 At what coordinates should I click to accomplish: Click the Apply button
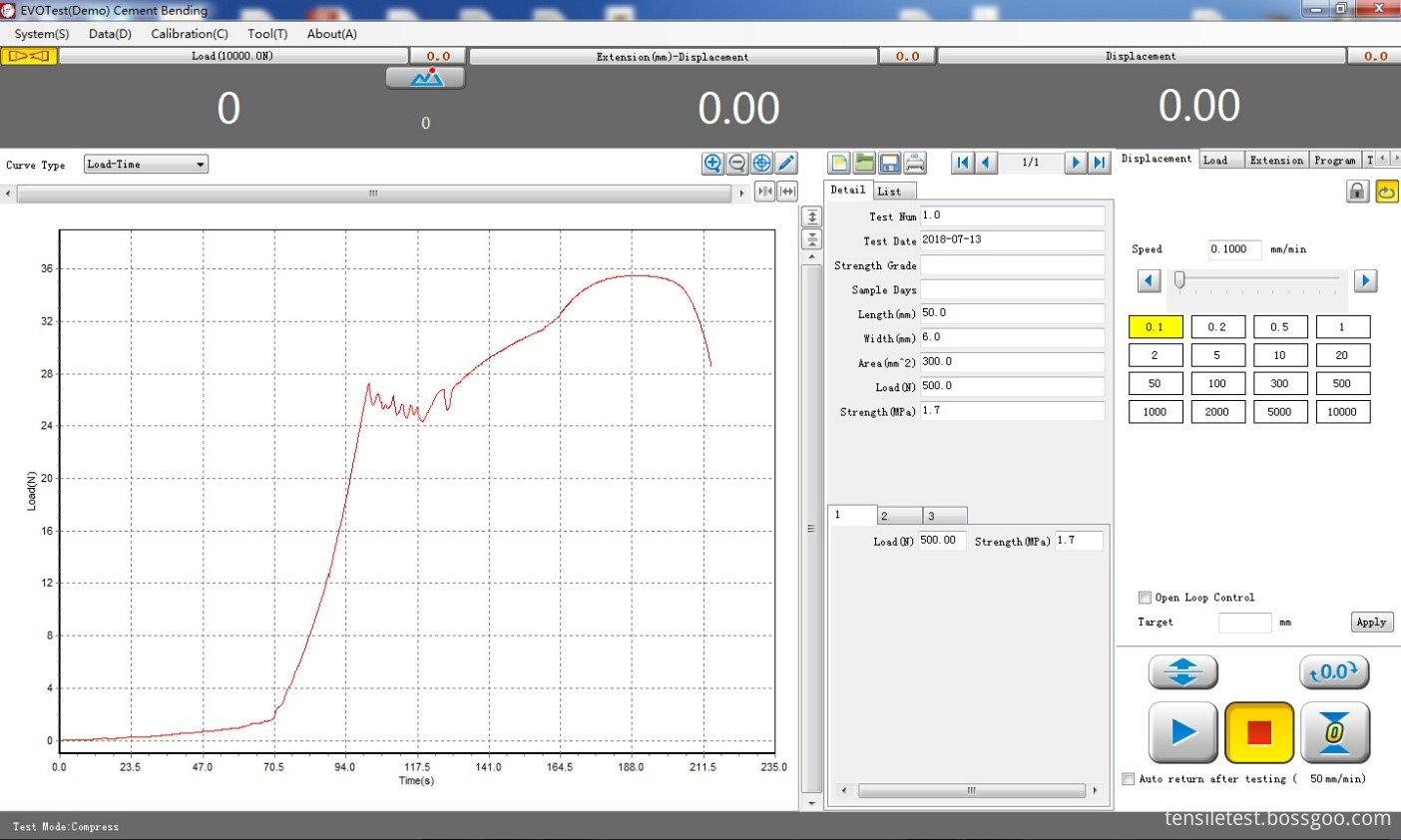tap(1372, 623)
